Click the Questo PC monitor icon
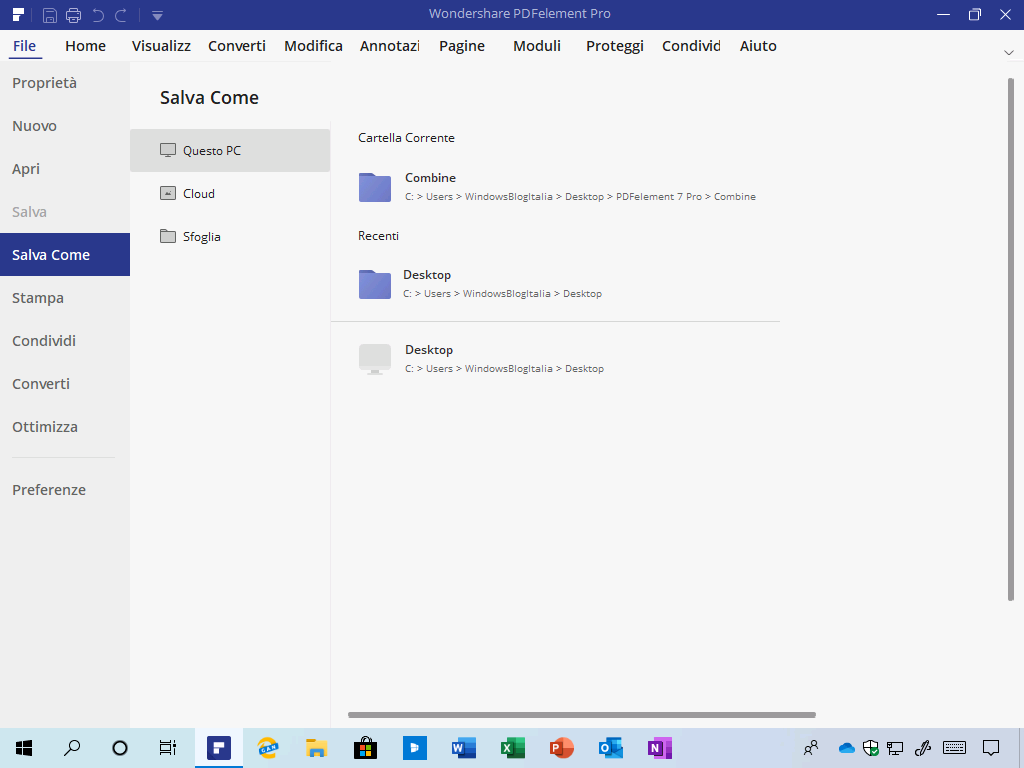The height and width of the screenshot is (768, 1024). click(168, 150)
